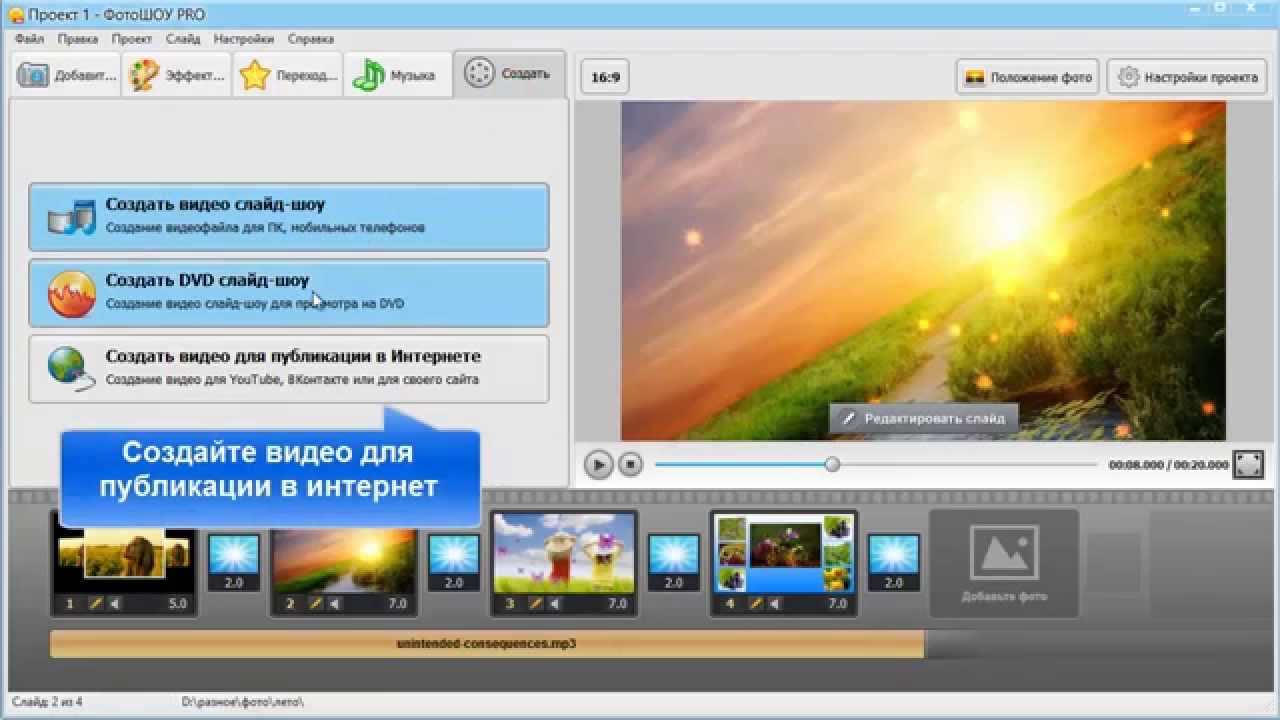1280x720 pixels.
Task: Open the Настройки menu in menu bar
Action: [243, 39]
